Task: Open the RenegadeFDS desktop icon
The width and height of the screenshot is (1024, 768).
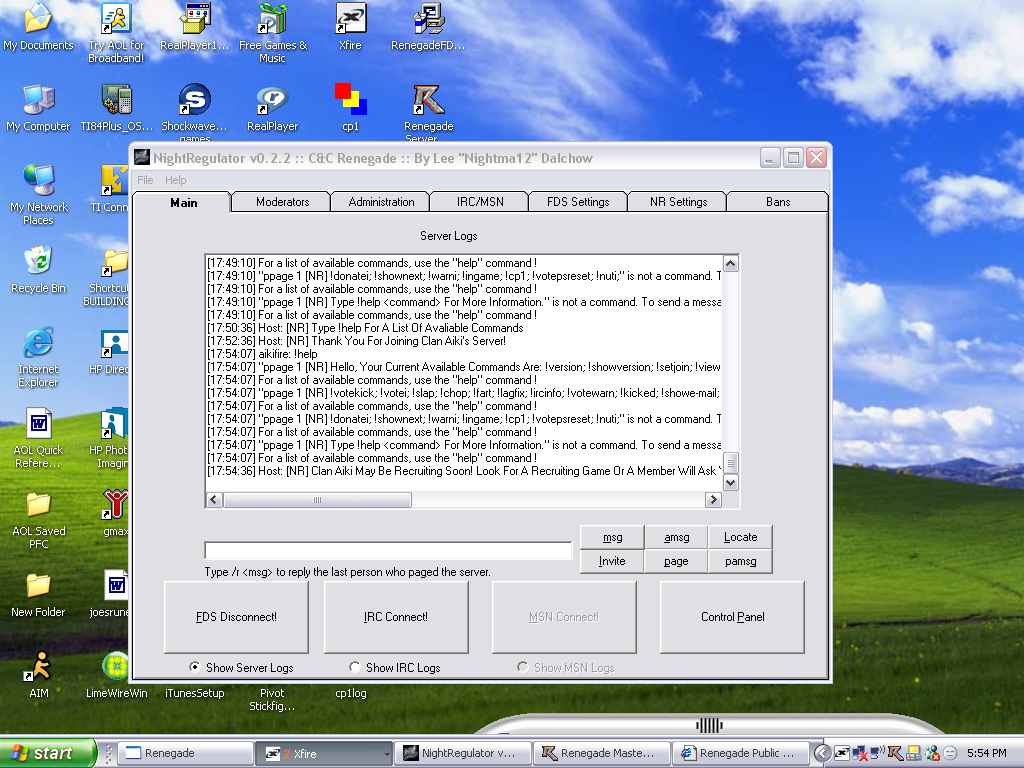Action: pyautogui.click(x=428, y=21)
